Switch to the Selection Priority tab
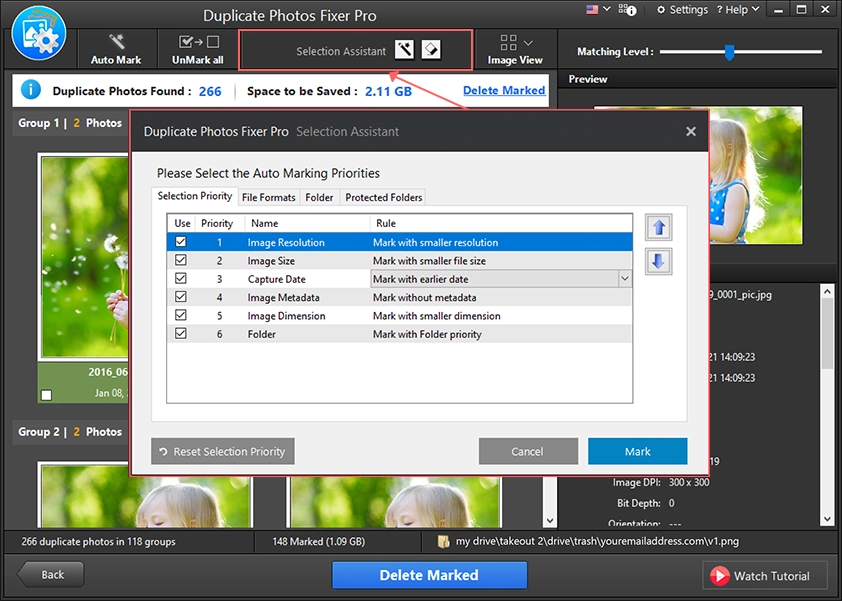Screen dimensions: 842x601 [x=194, y=196]
